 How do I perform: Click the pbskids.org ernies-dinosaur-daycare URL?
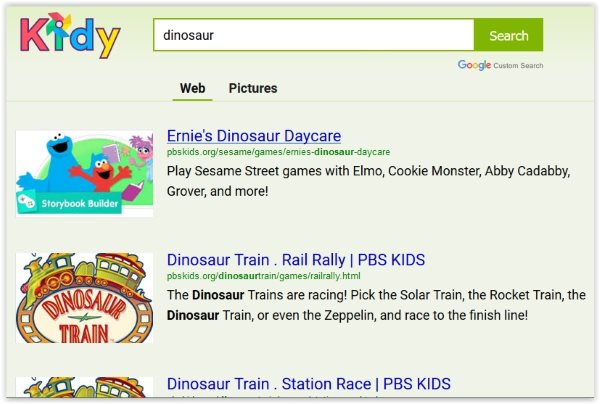pos(278,152)
